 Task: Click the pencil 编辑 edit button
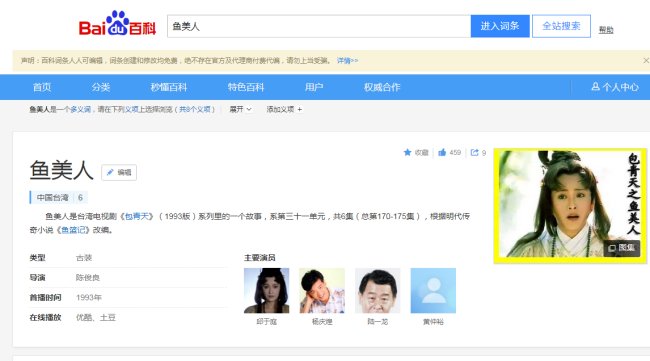click(x=119, y=172)
